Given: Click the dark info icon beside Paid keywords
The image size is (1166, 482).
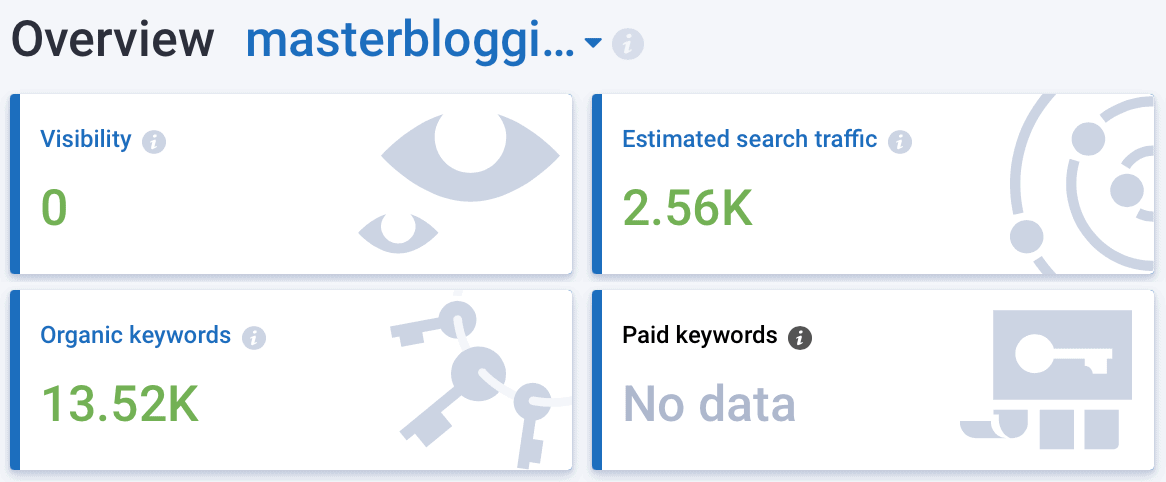Looking at the screenshot, I should pos(799,337).
